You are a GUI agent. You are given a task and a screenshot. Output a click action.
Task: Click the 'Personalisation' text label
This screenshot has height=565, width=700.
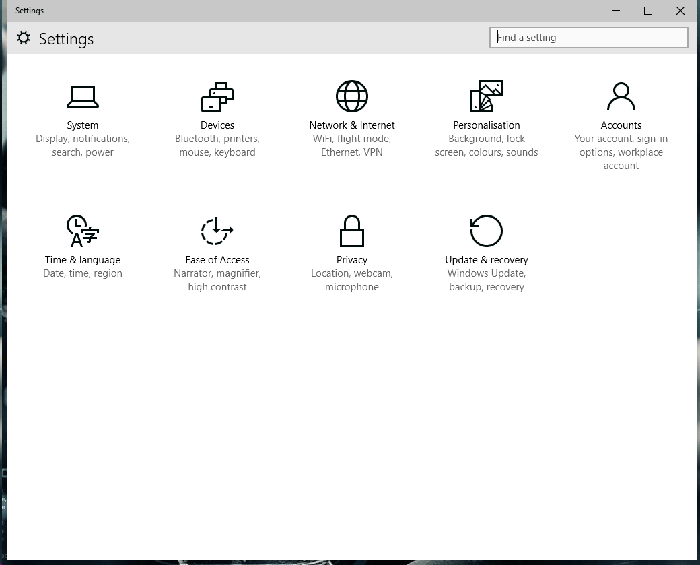point(486,125)
